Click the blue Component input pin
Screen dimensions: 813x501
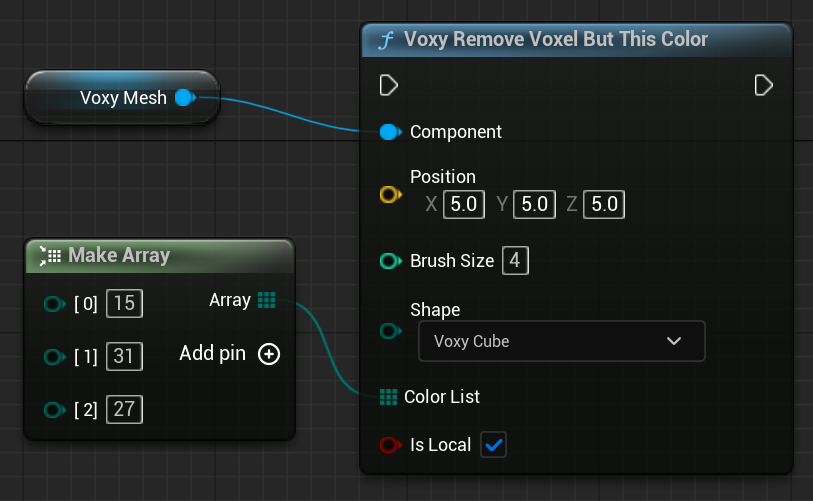pyautogui.click(x=390, y=132)
